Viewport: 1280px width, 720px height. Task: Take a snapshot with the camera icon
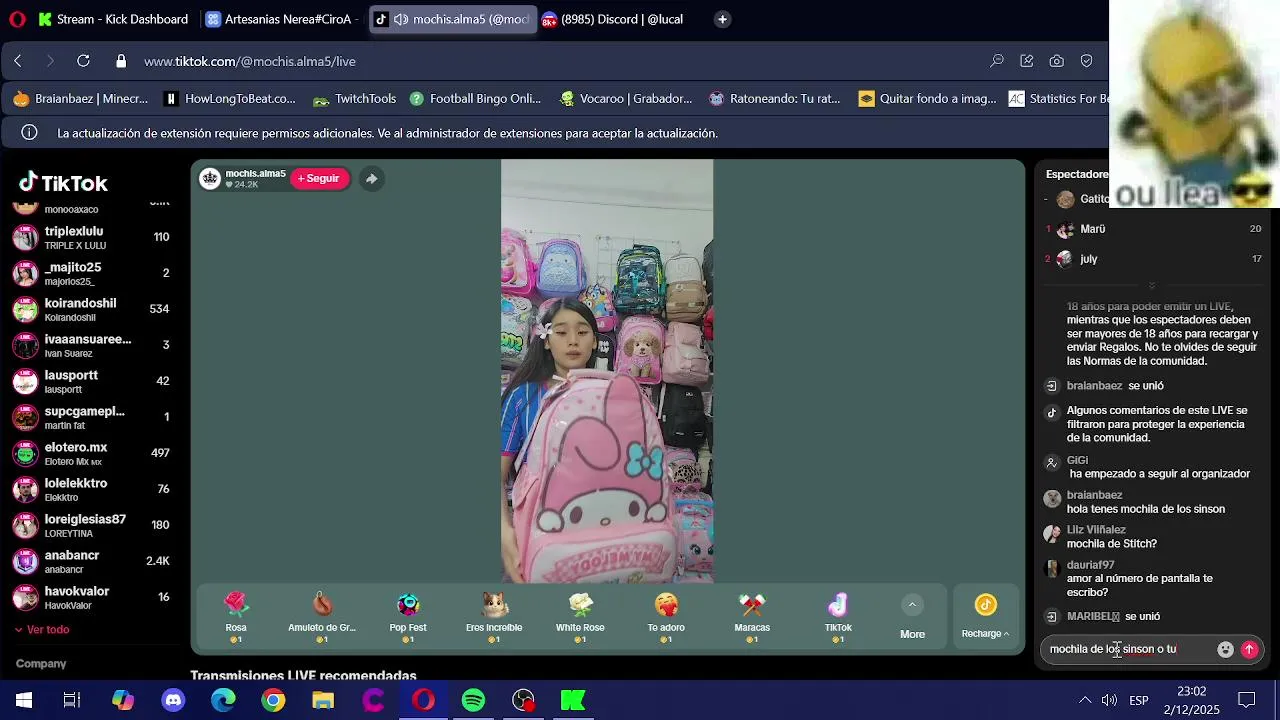point(1057,61)
